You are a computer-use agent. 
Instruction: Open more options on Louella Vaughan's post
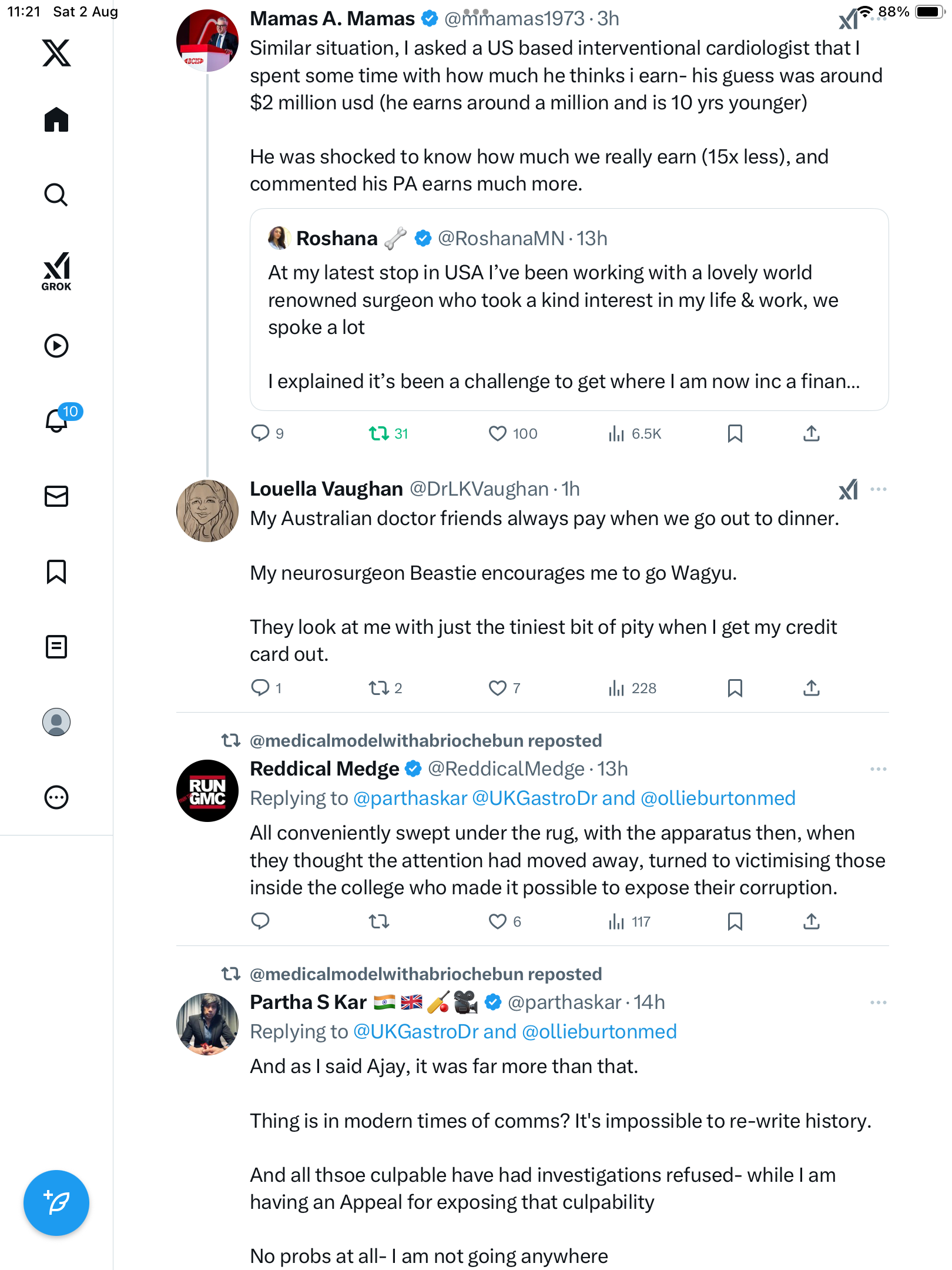[x=879, y=489]
